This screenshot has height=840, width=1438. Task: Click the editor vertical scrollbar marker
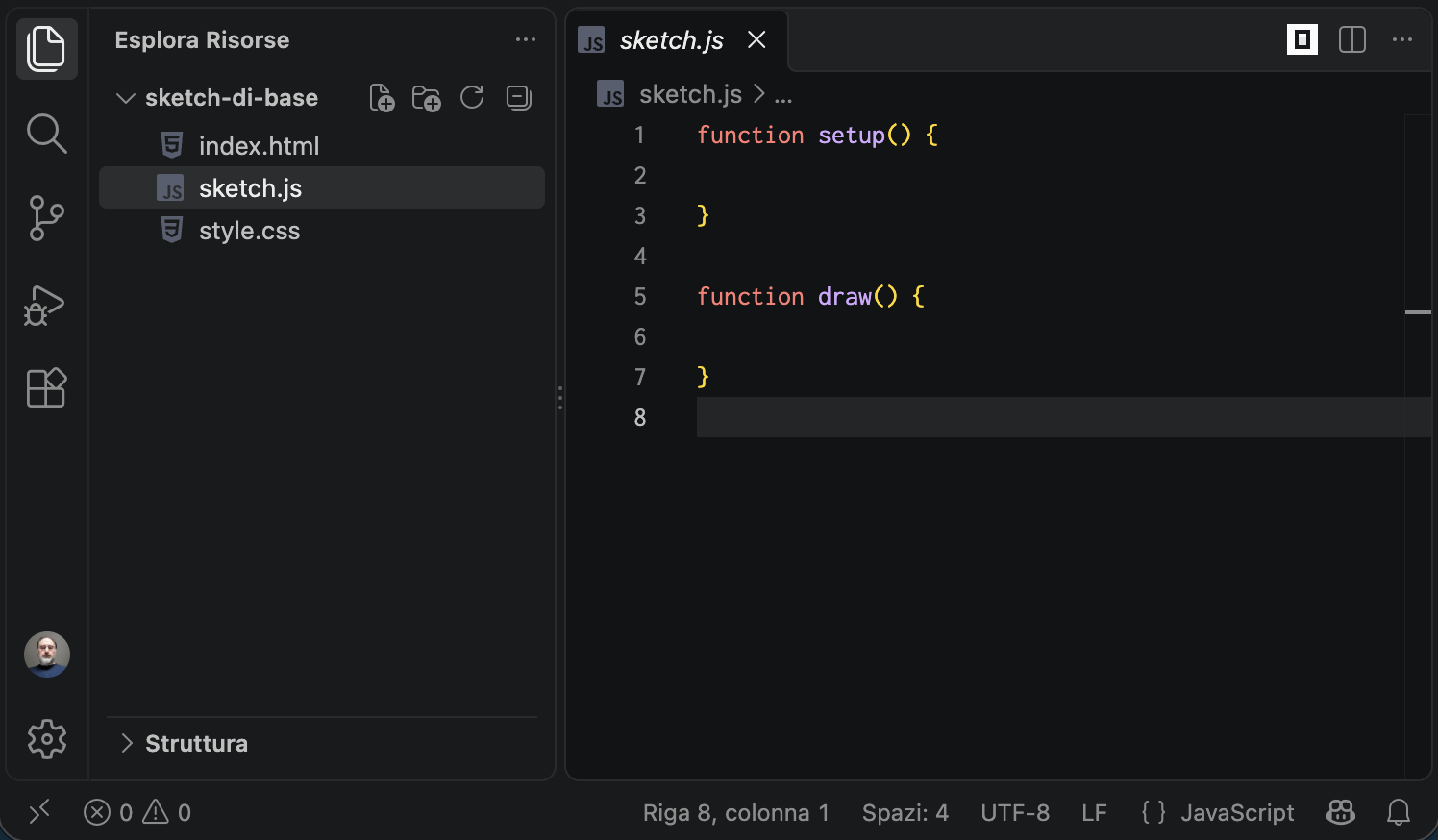pyautogui.click(x=1418, y=312)
